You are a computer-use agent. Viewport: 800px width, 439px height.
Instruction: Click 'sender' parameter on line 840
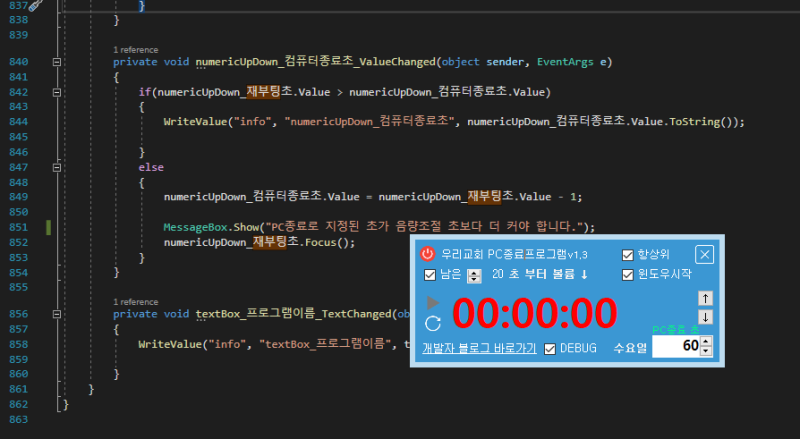tap(505, 62)
